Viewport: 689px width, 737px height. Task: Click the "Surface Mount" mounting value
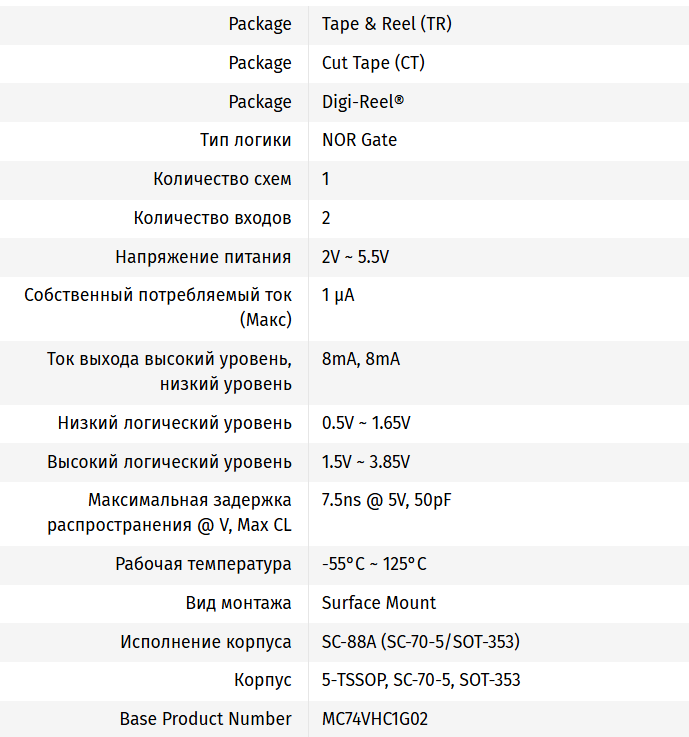pos(379,603)
